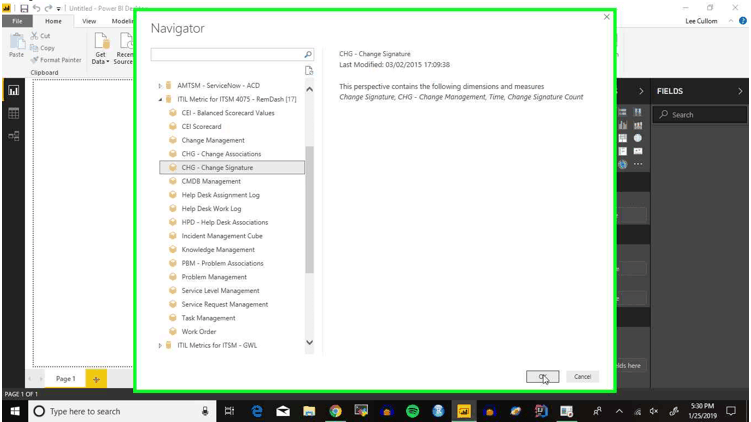This screenshot has height=422, width=751.
Task: Open the Get Data dropdown
Action: coord(100,49)
